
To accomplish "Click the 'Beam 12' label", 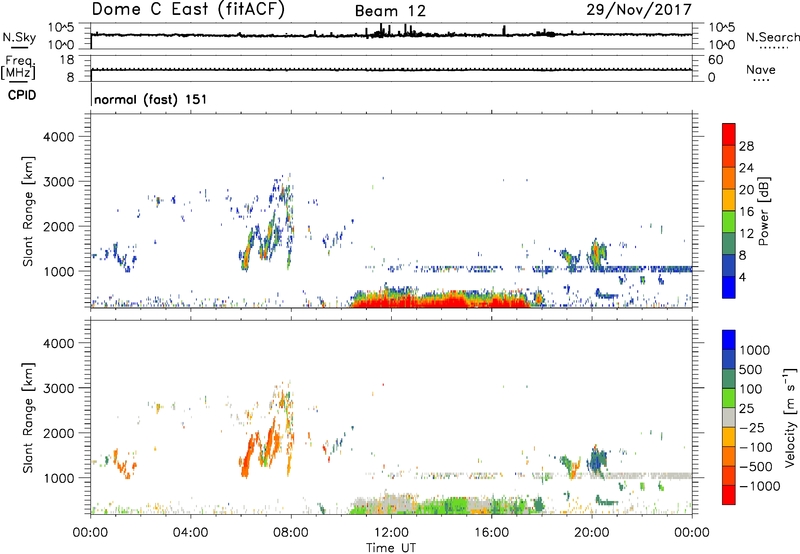I will click(x=390, y=11).
